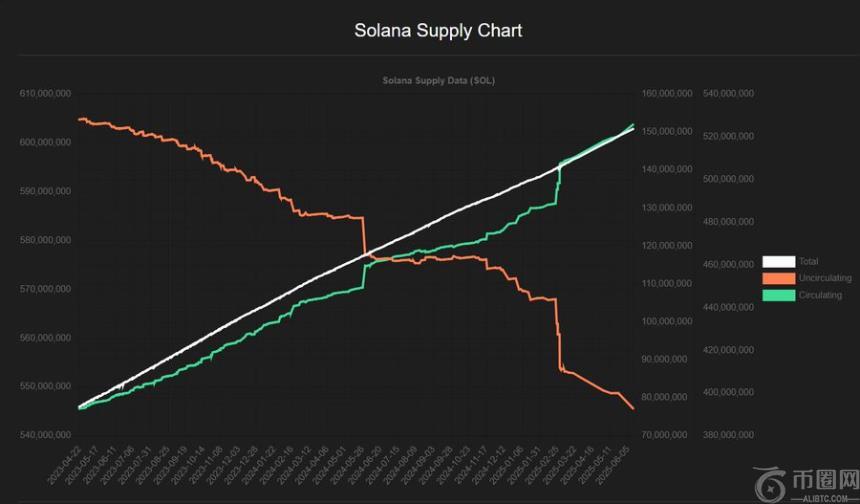
Task: Hide the Uncirculating series via its legend label
Action: click(824, 278)
